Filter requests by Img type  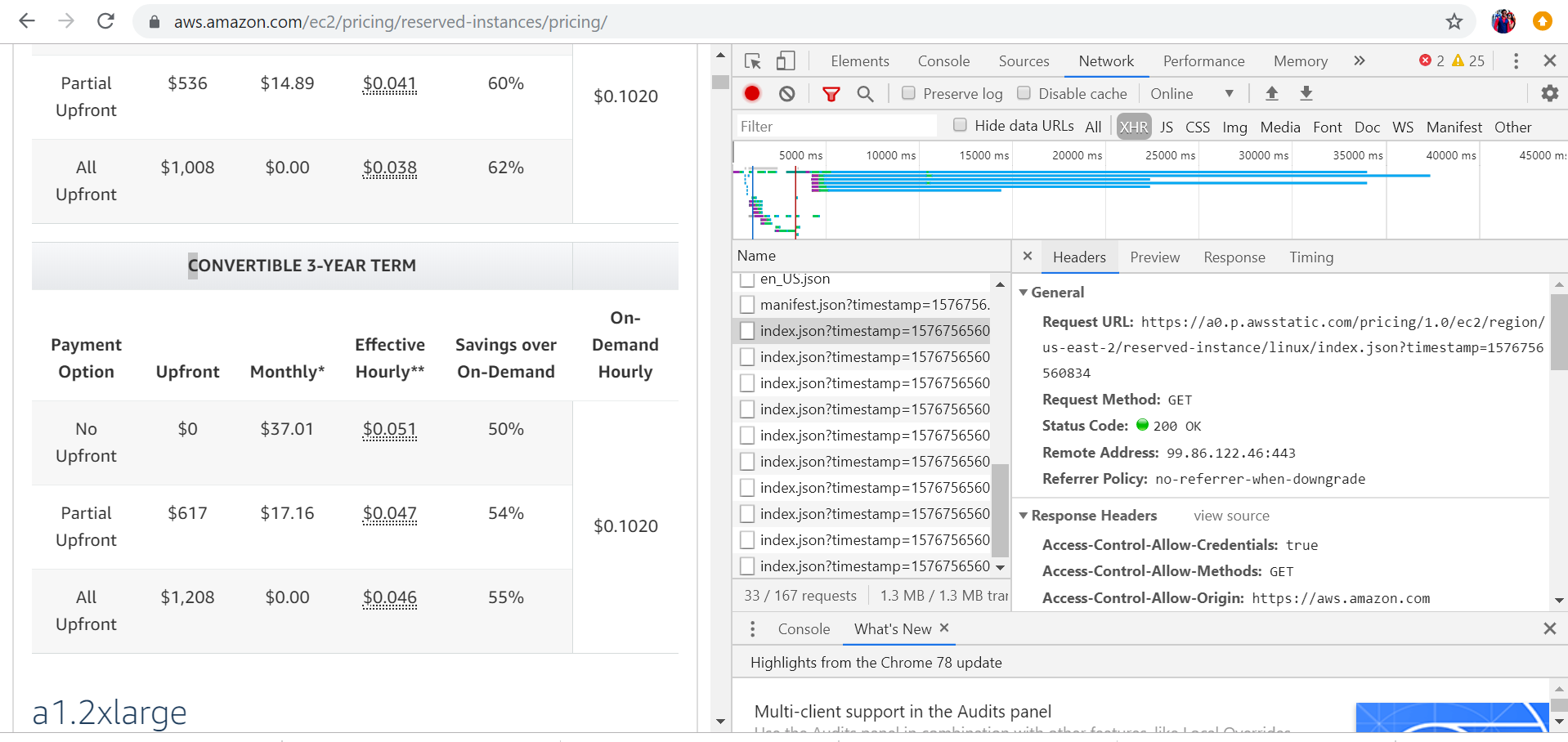pos(1234,127)
